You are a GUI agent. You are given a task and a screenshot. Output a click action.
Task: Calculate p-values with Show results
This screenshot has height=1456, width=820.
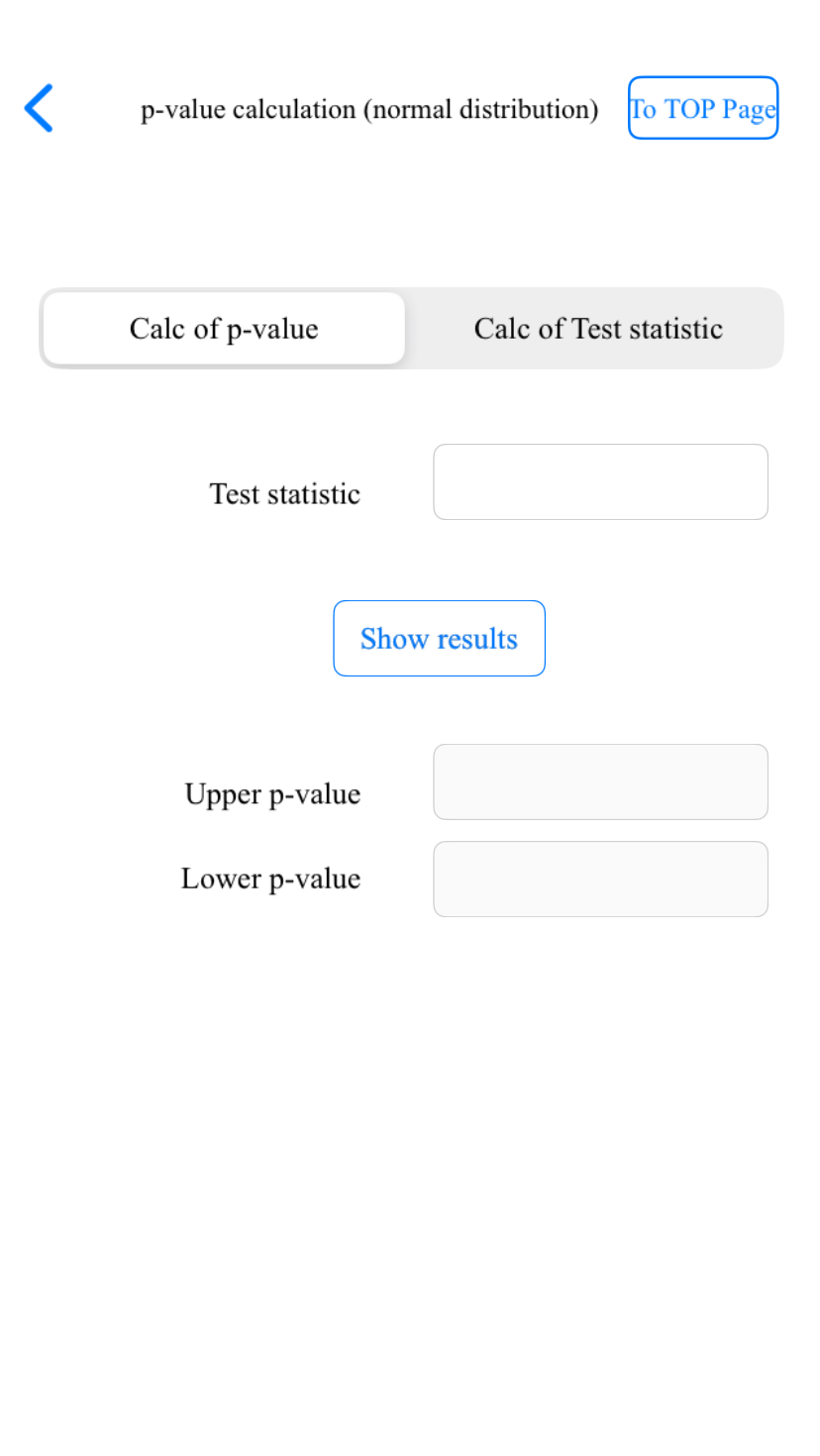(x=439, y=638)
